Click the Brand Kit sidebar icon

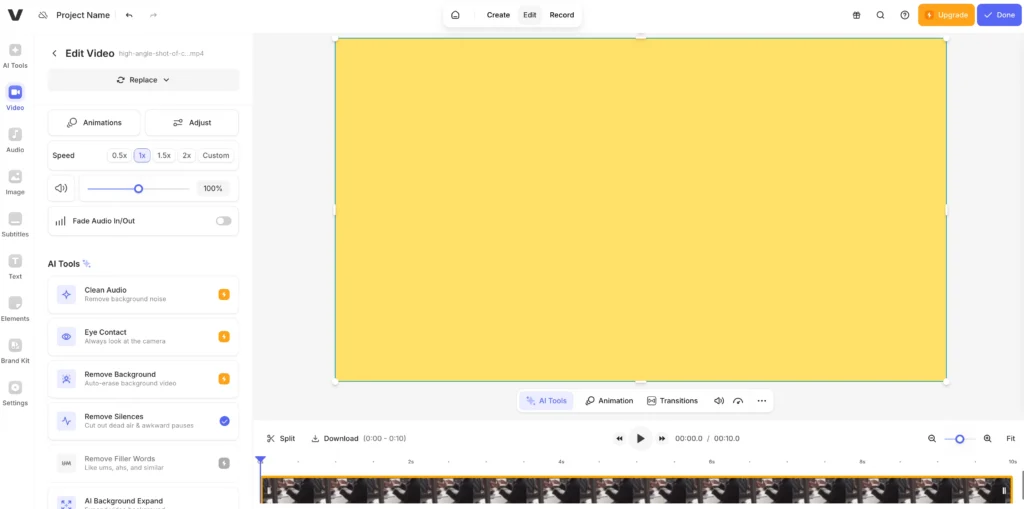point(15,350)
